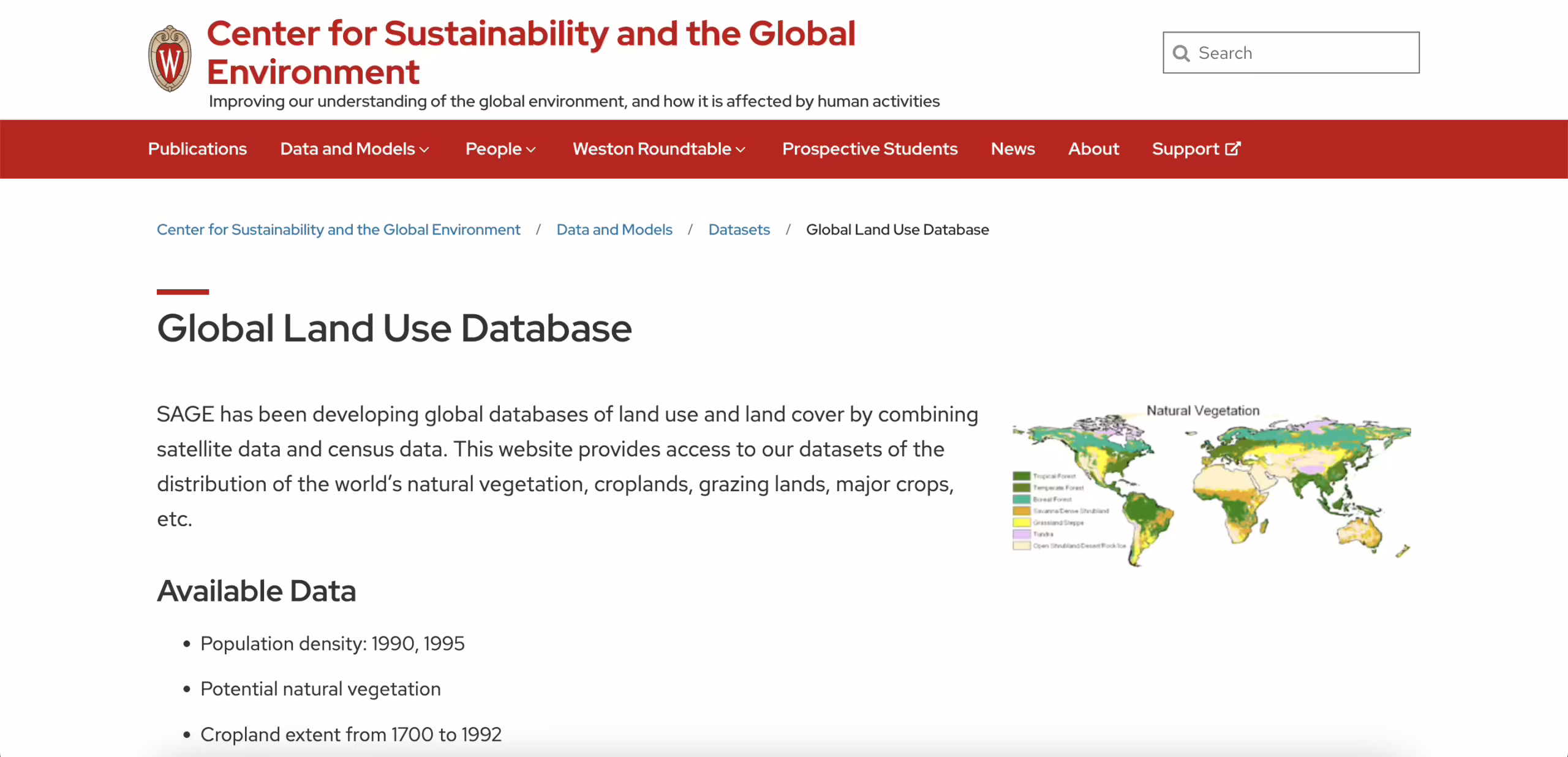Click the Center for Sustainability breadcrumb link

[x=339, y=230]
